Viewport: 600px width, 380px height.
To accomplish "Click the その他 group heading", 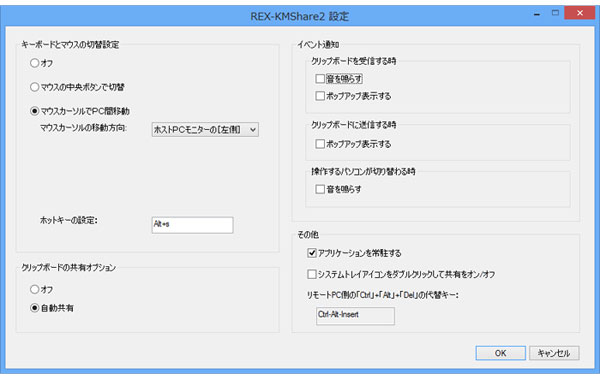I will click(308, 235).
